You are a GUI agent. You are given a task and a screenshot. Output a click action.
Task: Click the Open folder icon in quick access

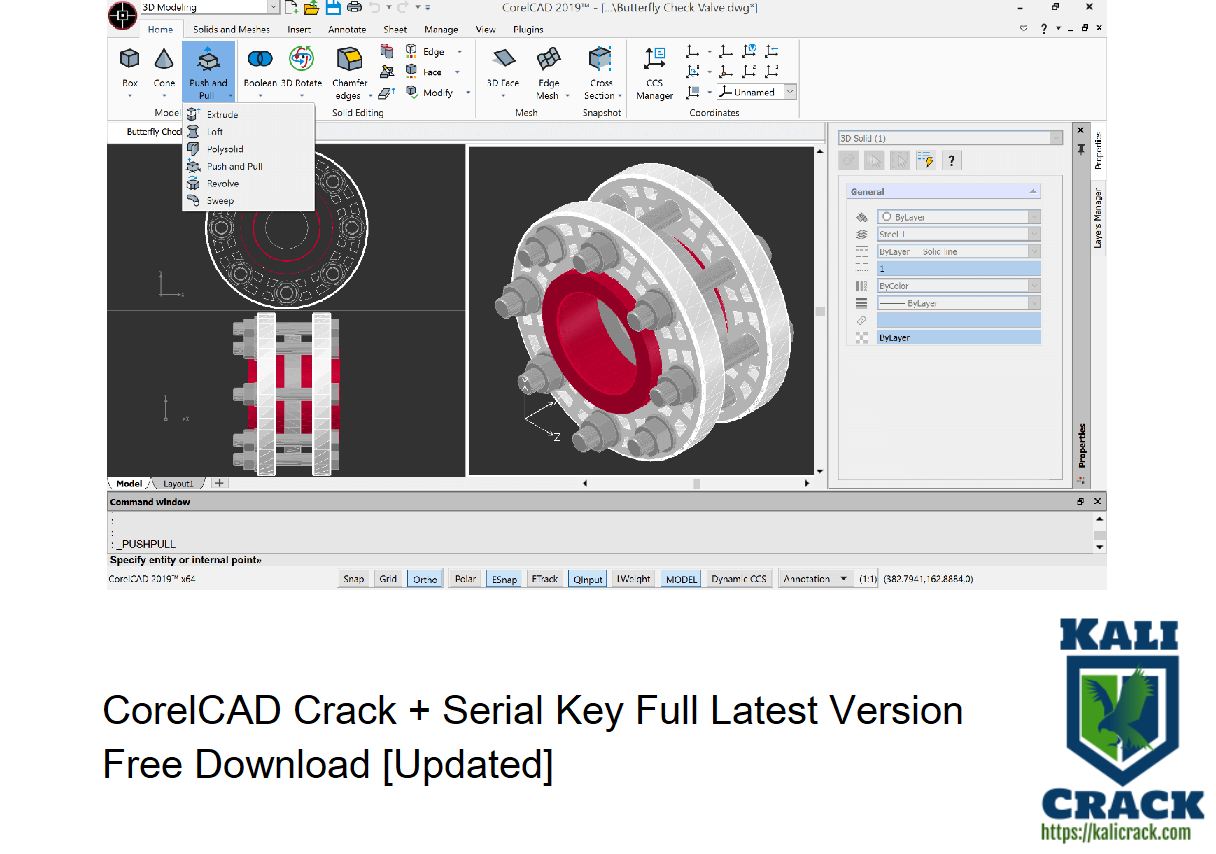coord(311,8)
